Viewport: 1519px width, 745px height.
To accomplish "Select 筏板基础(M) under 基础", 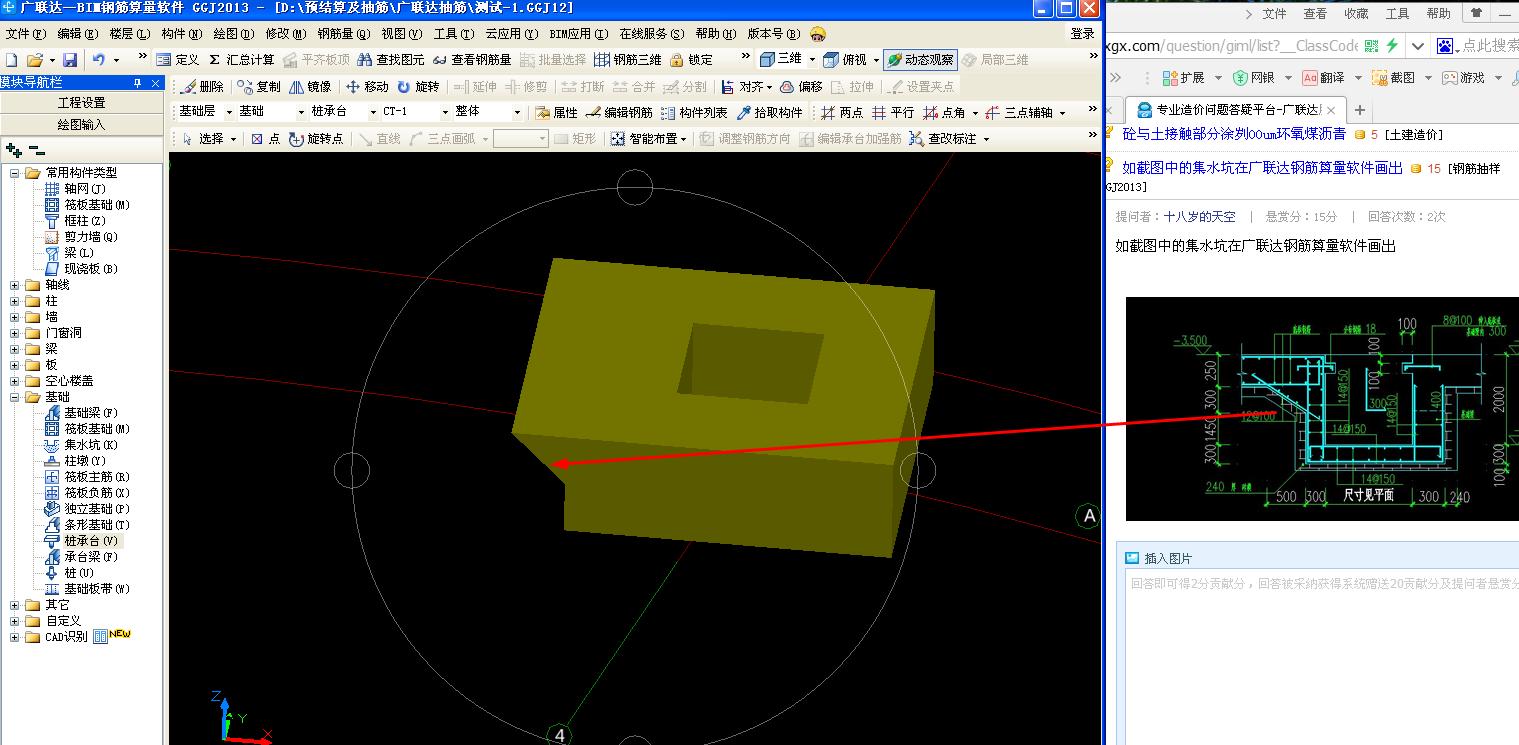I will pos(96,429).
